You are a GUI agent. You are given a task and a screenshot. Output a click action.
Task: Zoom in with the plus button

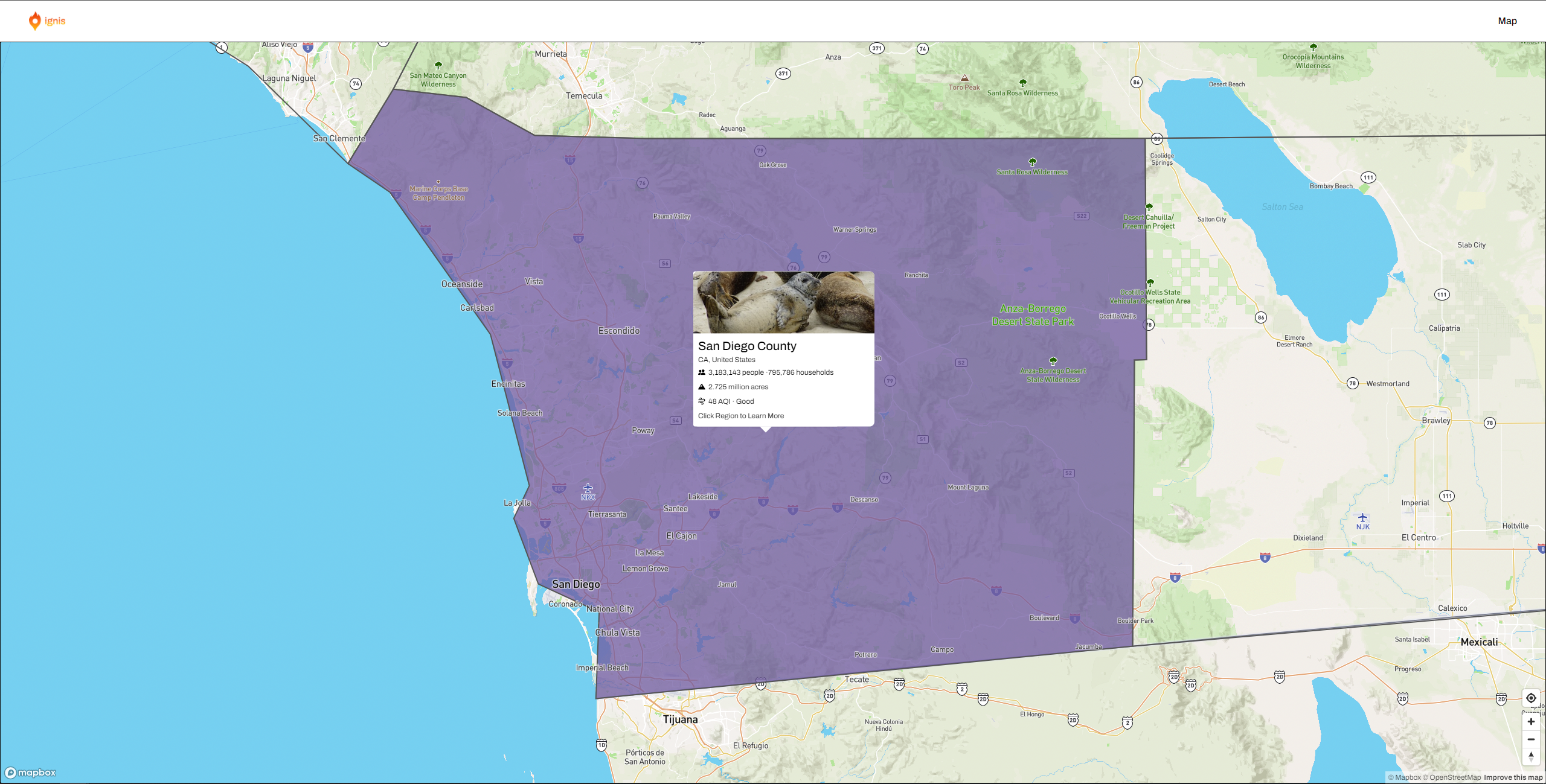tap(1531, 722)
